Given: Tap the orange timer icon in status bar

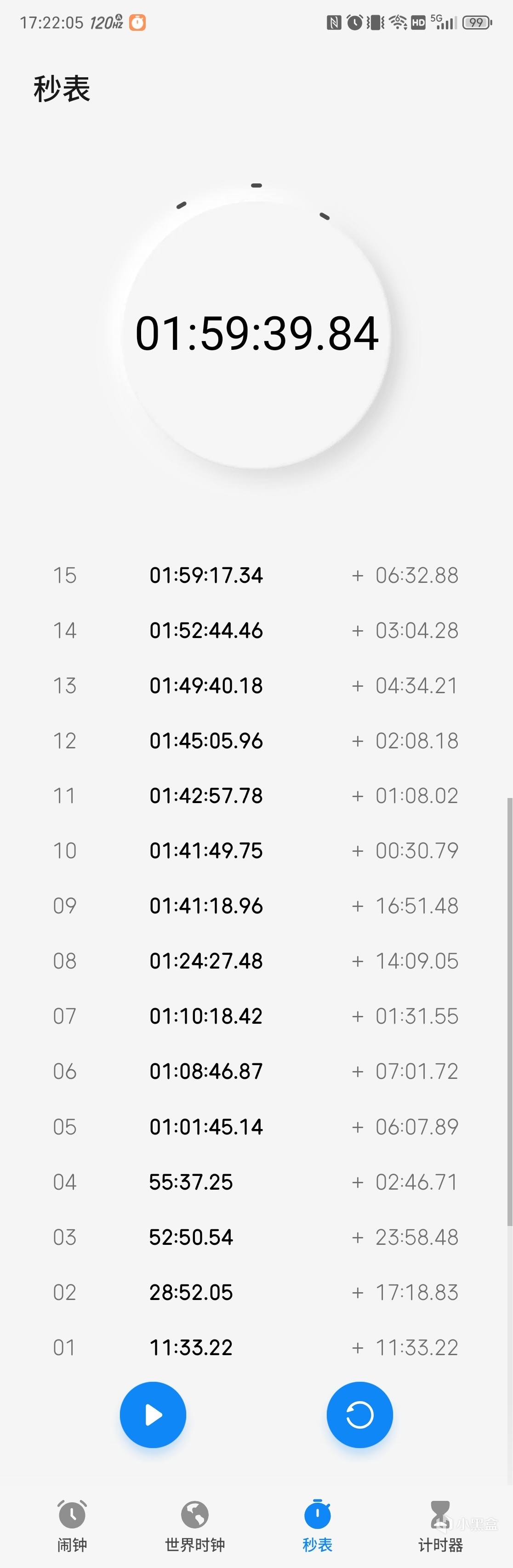Looking at the screenshot, I should pos(137,23).
